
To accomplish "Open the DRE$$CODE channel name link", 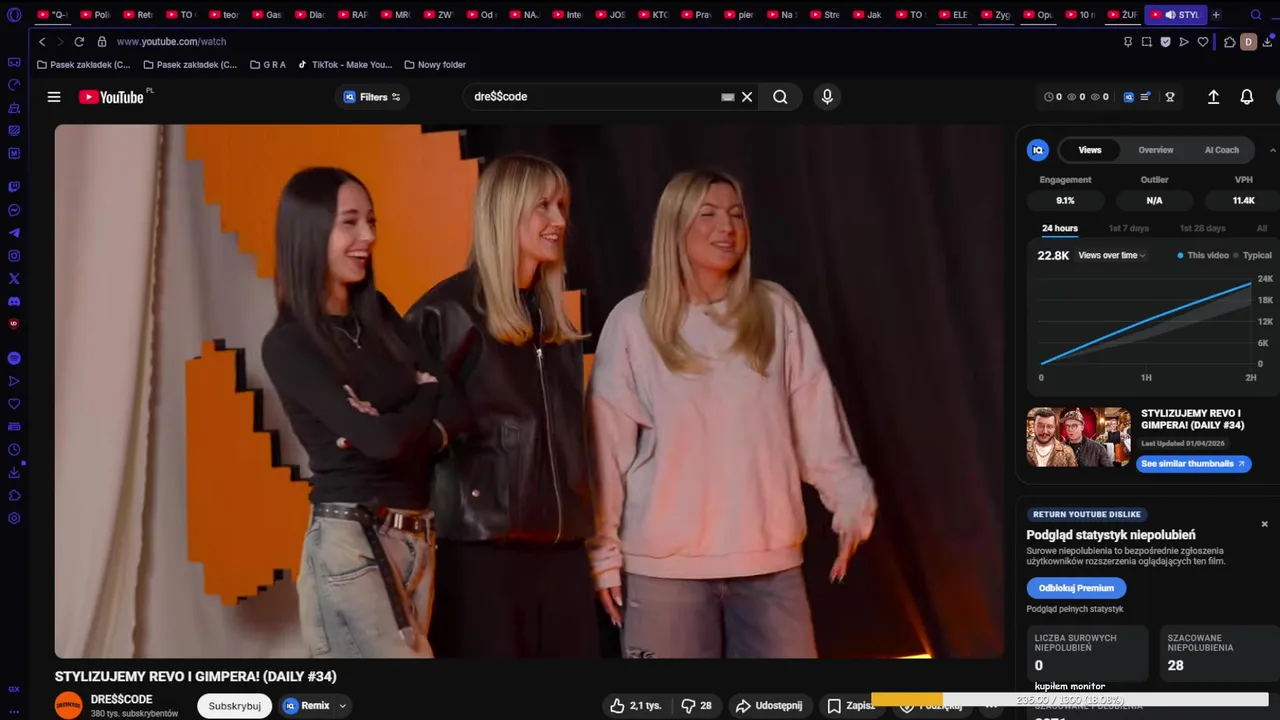I will 122,699.
